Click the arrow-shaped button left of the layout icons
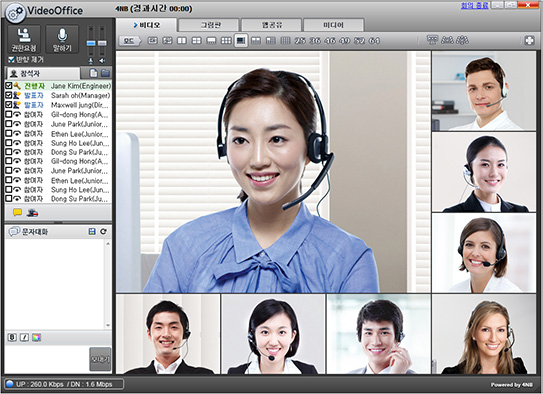Screen dimensions: 543x394 click(x=130, y=41)
